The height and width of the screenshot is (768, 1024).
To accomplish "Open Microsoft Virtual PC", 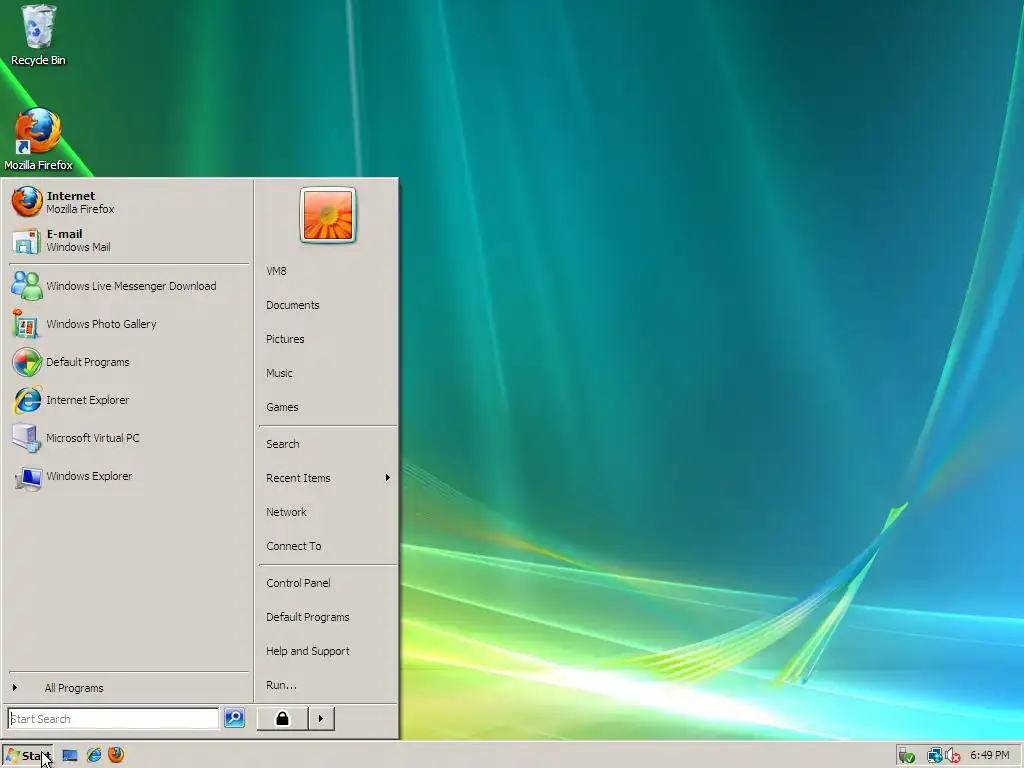I will tap(129, 438).
